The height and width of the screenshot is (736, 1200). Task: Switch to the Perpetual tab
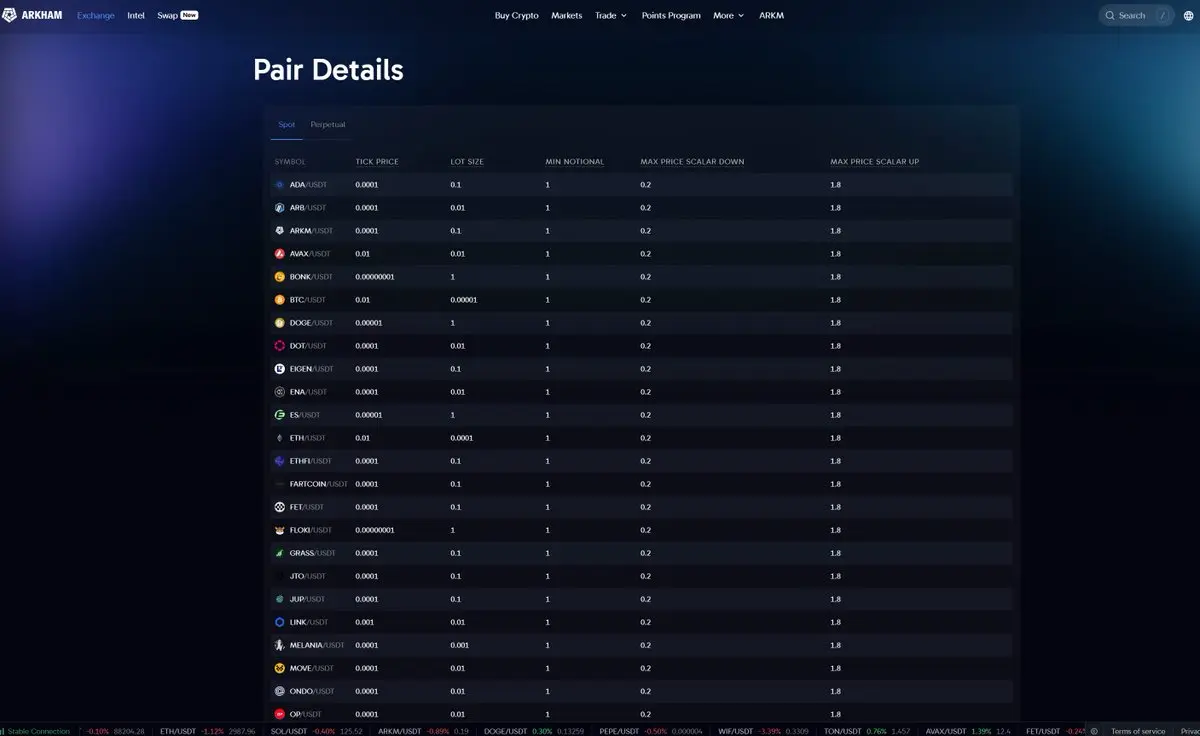pyautogui.click(x=328, y=124)
